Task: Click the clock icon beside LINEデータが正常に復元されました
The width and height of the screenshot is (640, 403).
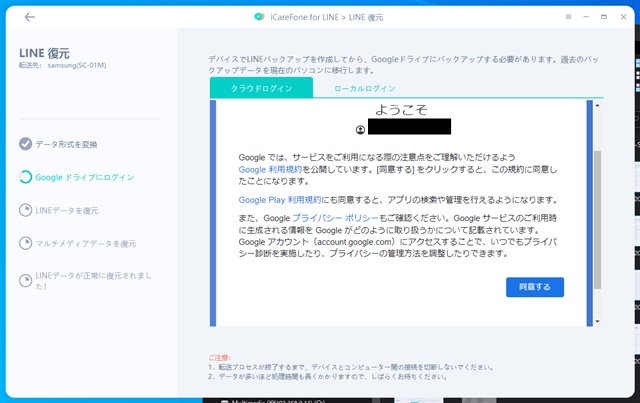Action: pyautogui.click(x=25, y=281)
